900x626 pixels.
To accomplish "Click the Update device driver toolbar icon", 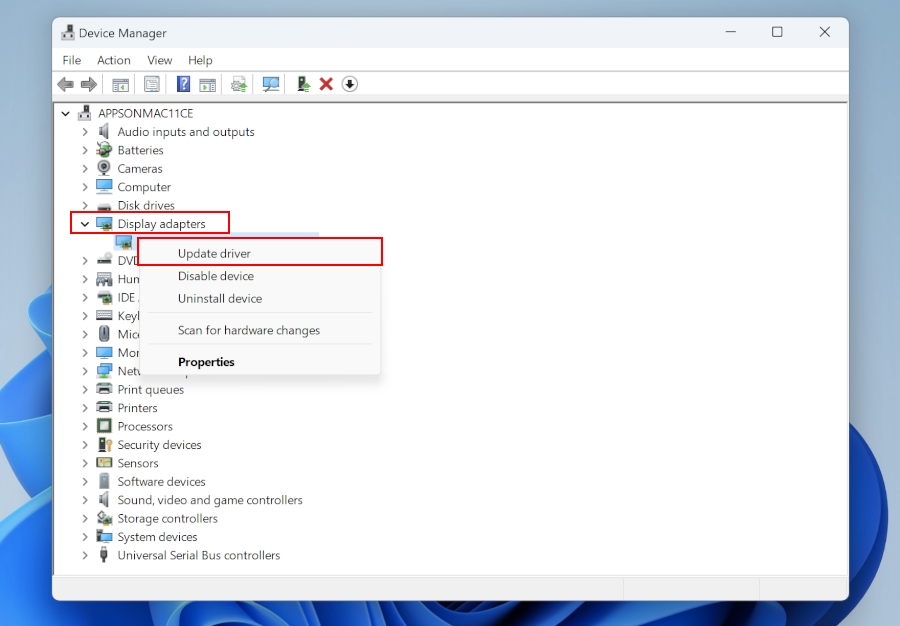I will tap(239, 84).
